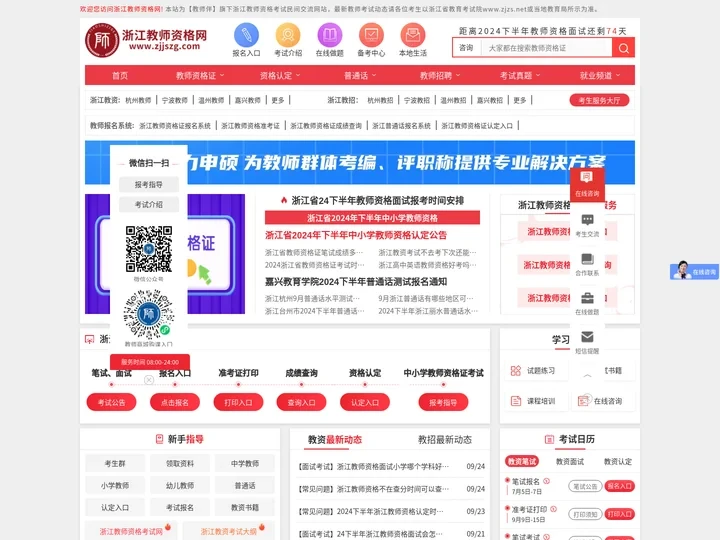The width and height of the screenshot is (720, 540).
Task: Open 嘉兴教育学院2024下半年普通话测试报名通知
Action: pos(356,281)
